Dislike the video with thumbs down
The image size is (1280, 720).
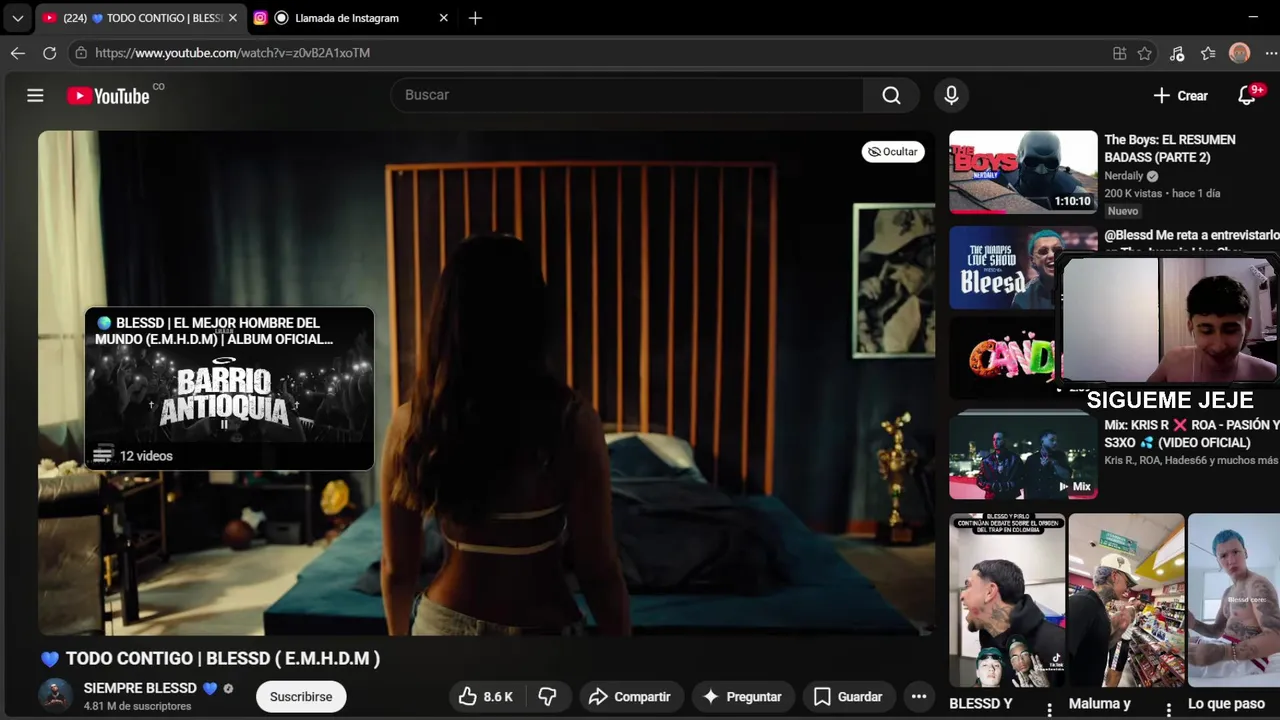coord(548,697)
